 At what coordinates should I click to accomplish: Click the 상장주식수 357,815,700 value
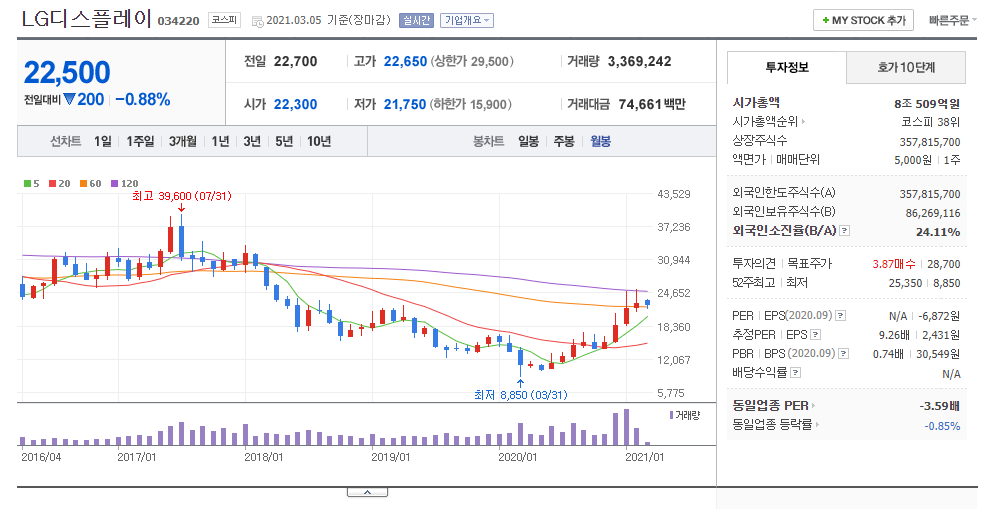coord(930,142)
